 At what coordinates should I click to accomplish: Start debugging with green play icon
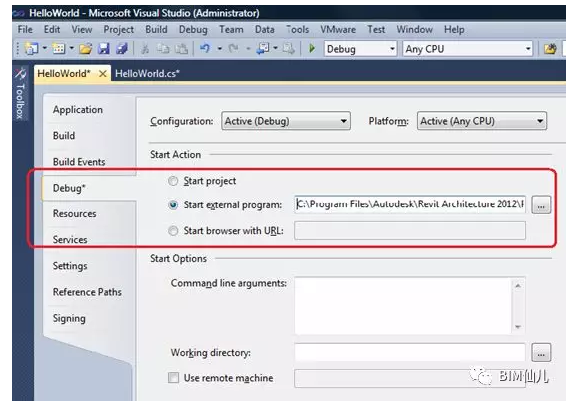pyautogui.click(x=312, y=48)
